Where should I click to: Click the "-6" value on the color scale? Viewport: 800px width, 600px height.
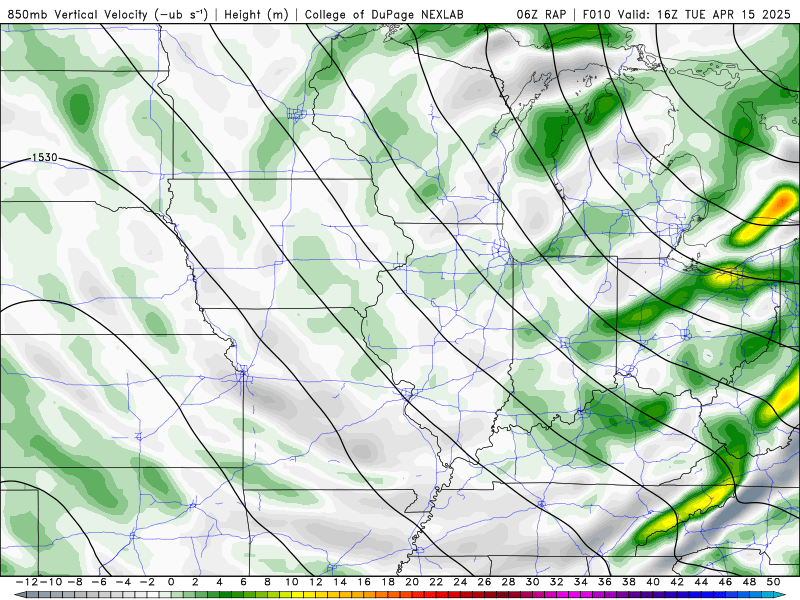(x=98, y=582)
